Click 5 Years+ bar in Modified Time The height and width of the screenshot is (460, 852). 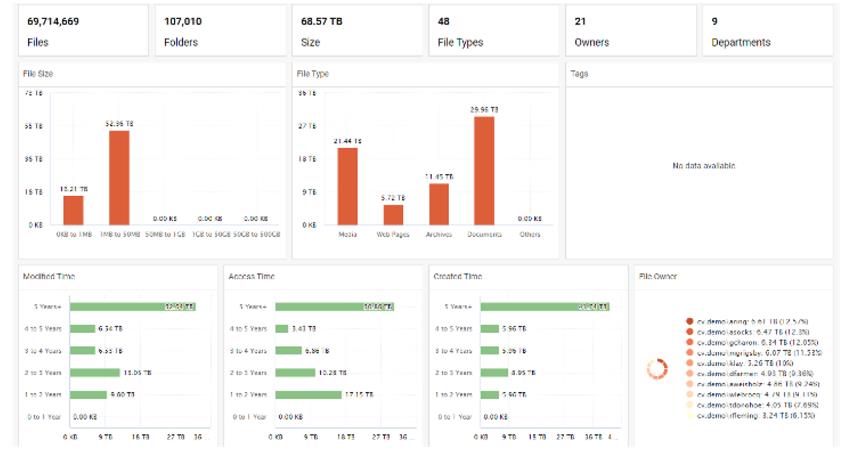[x=132, y=306]
